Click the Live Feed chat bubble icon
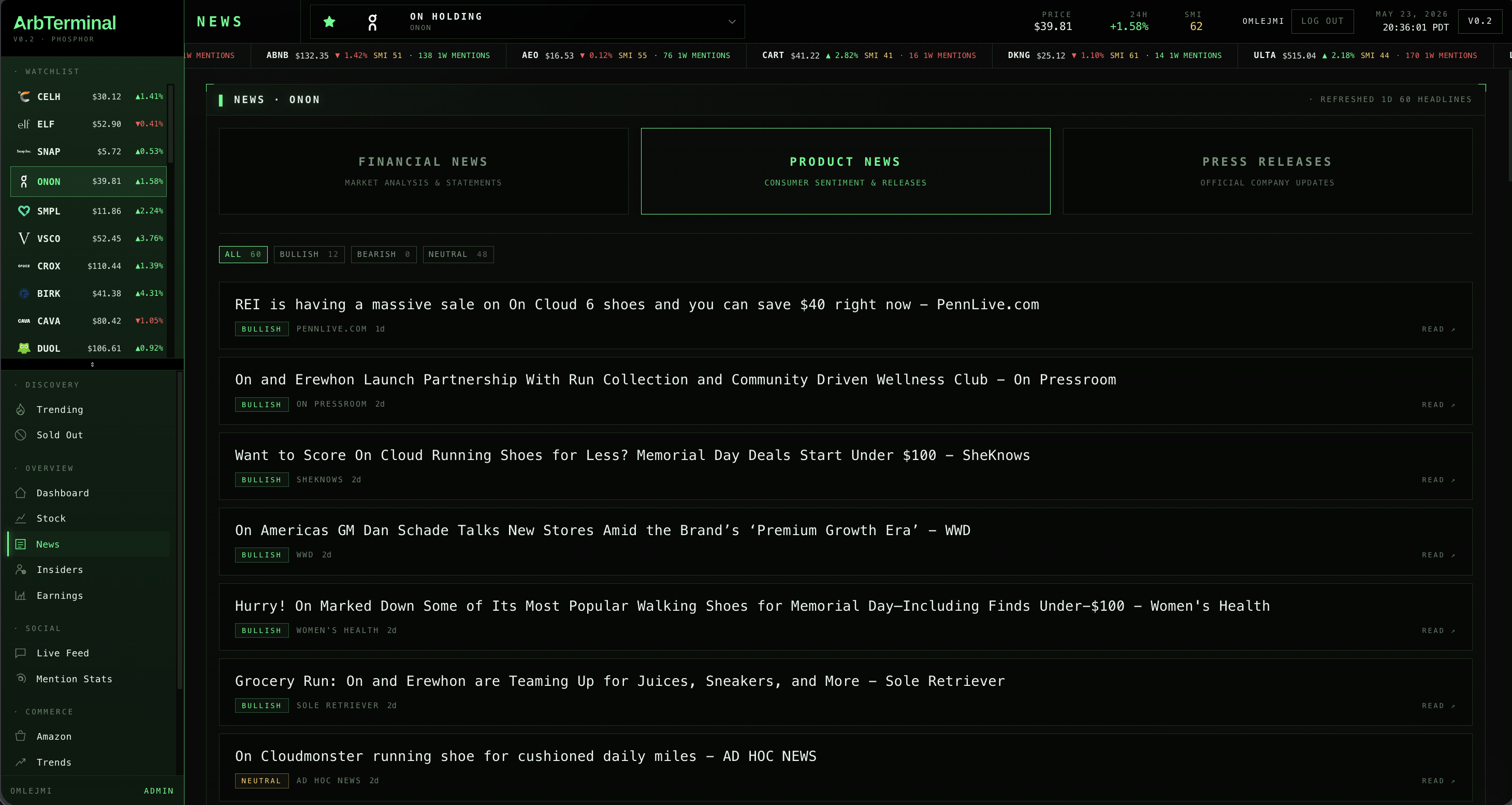The image size is (1512, 805). point(21,653)
